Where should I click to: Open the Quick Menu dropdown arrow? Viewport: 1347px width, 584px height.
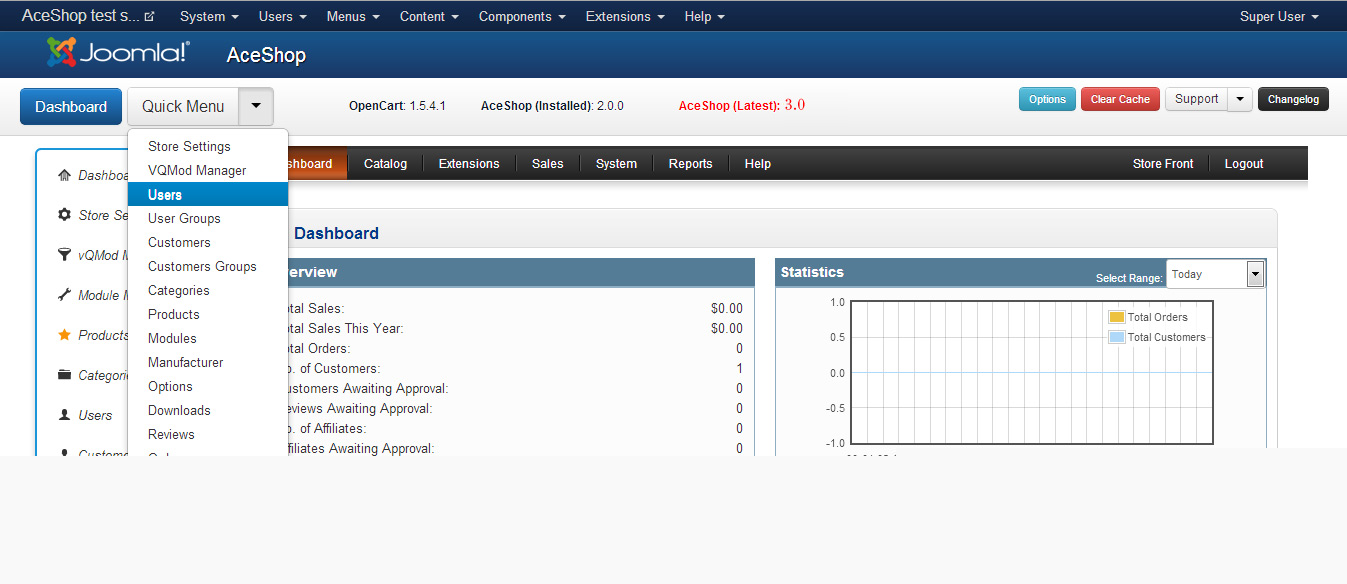click(x=256, y=106)
